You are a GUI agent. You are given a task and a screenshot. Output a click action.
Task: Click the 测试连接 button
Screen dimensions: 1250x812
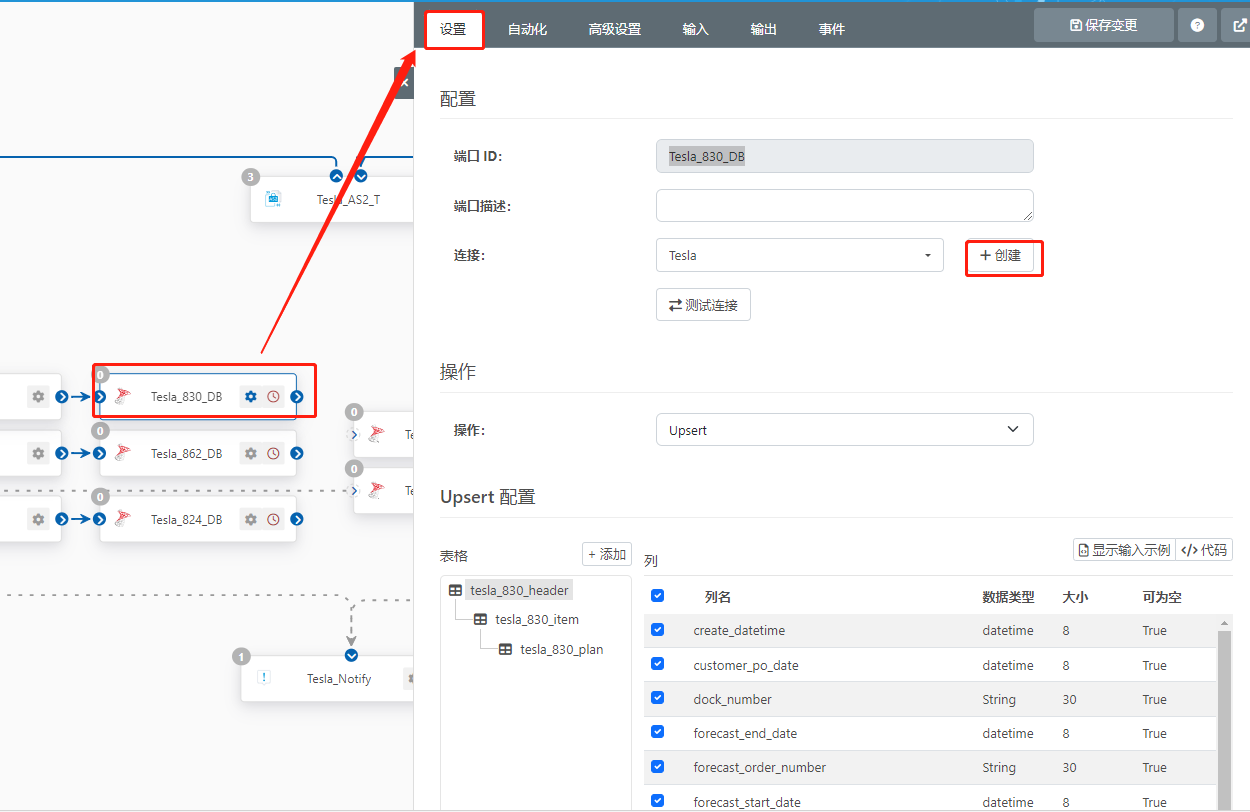coord(703,305)
